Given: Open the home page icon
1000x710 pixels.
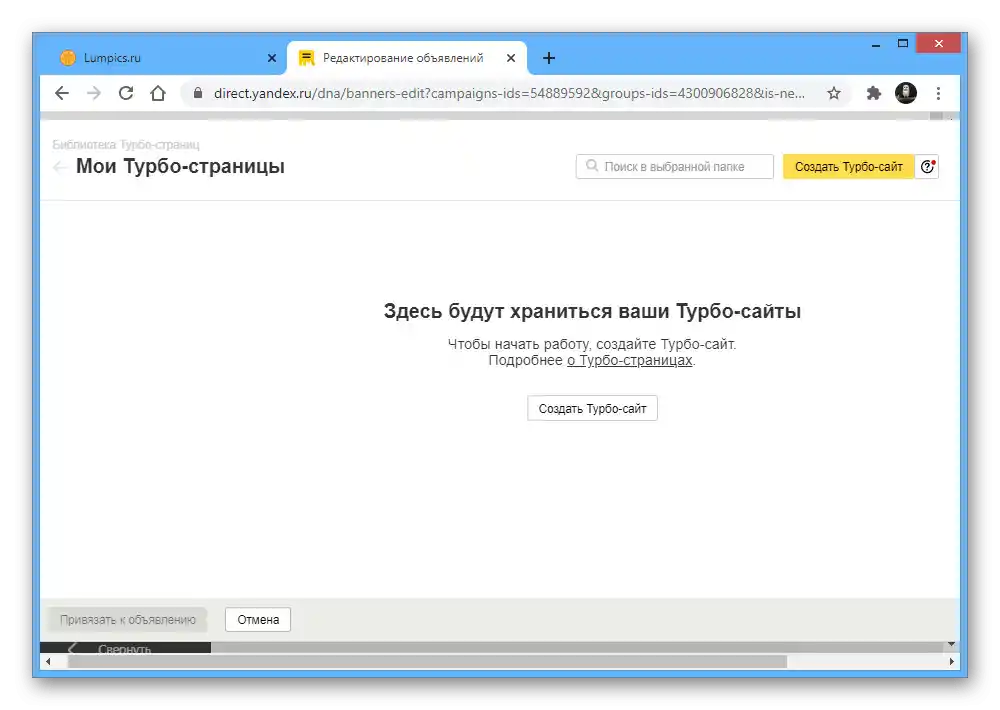Looking at the screenshot, I should pos(158,93).
